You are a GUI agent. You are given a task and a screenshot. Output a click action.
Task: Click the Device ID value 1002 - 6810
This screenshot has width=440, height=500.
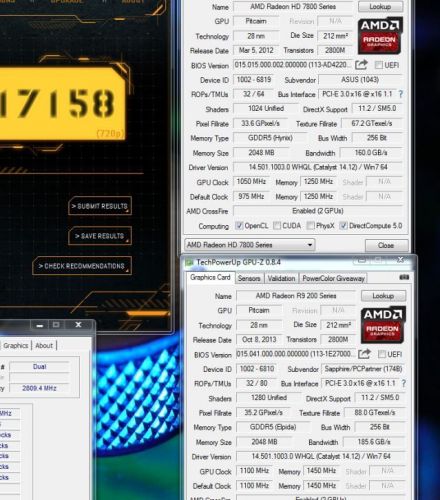pyautogui.click(x=257, y=369)
